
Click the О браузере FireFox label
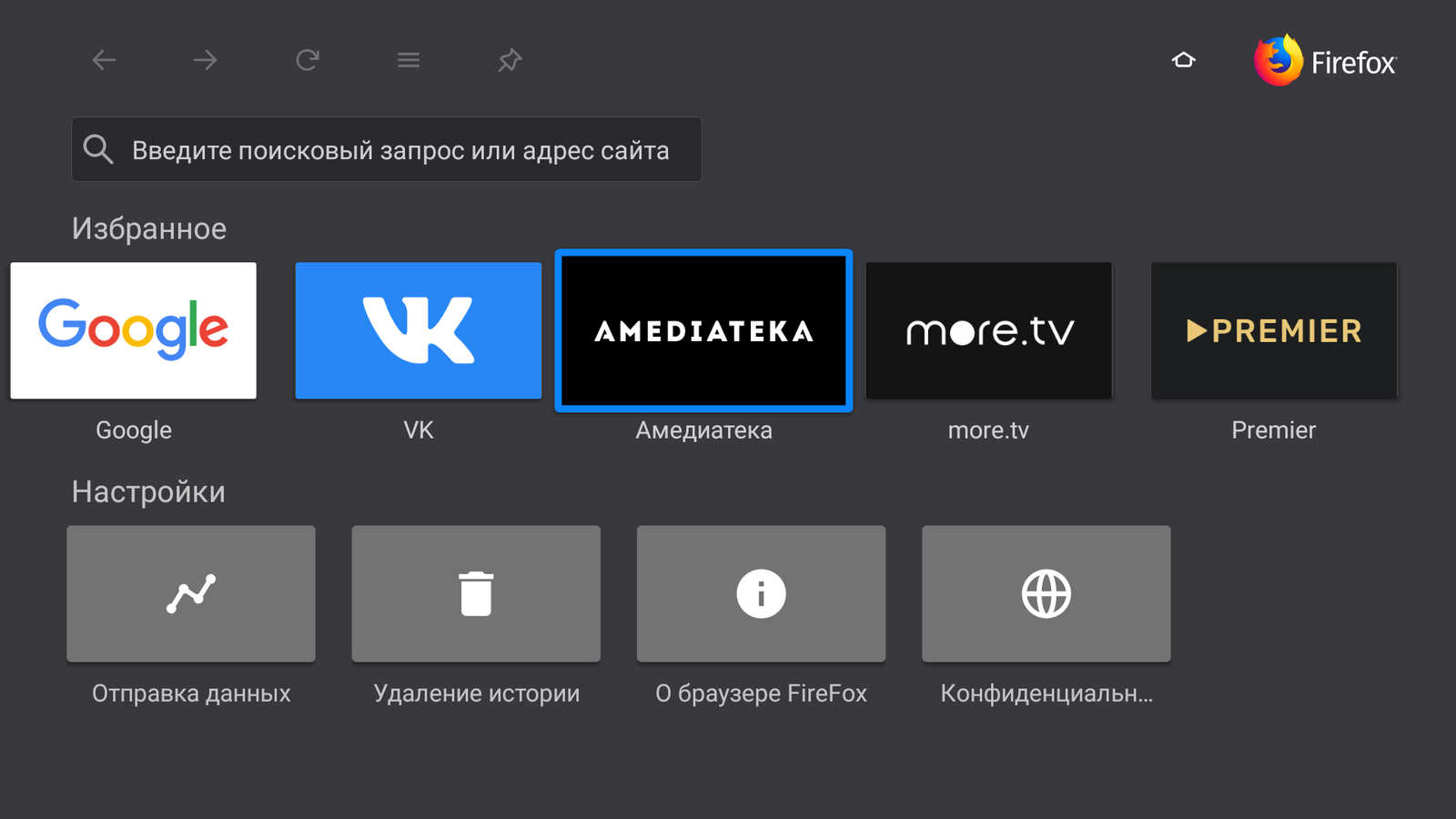pyautogui.click(x=761, y=693)
